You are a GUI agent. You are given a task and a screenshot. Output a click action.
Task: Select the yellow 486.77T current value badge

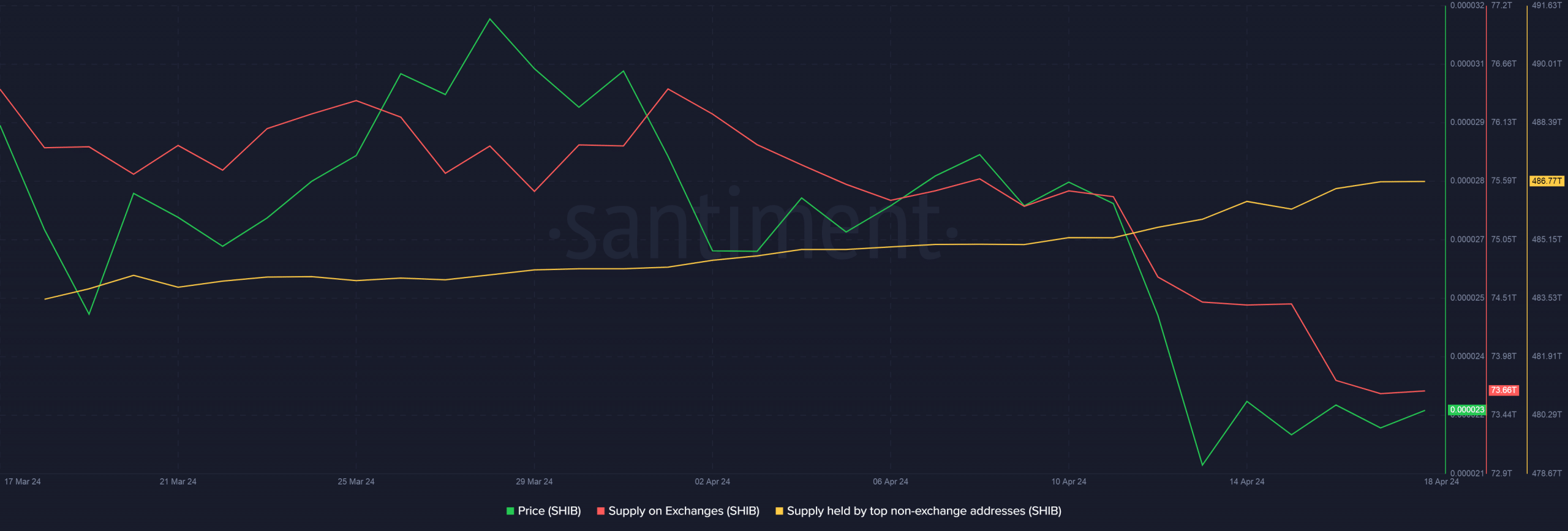[1547, 181]
